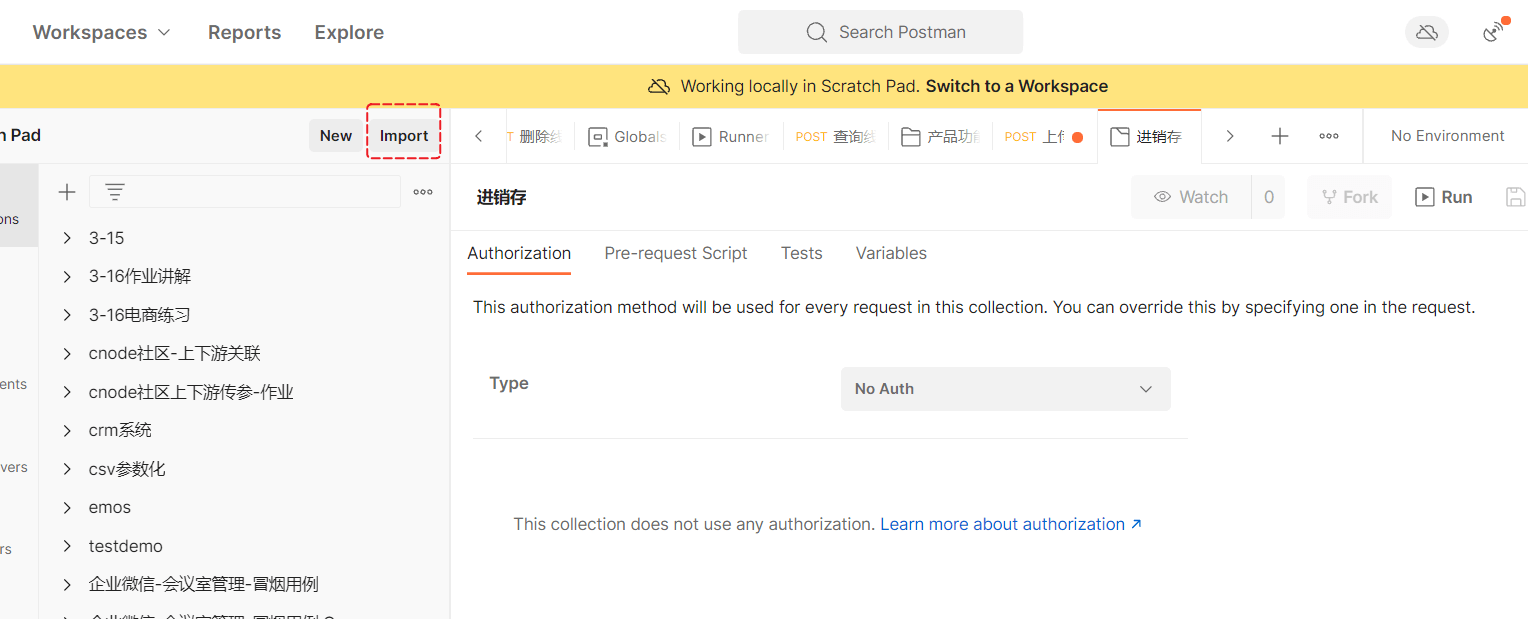The image size is (1528, 619).
Task: Open the satellite capture requests icon
Action: 1494,32
